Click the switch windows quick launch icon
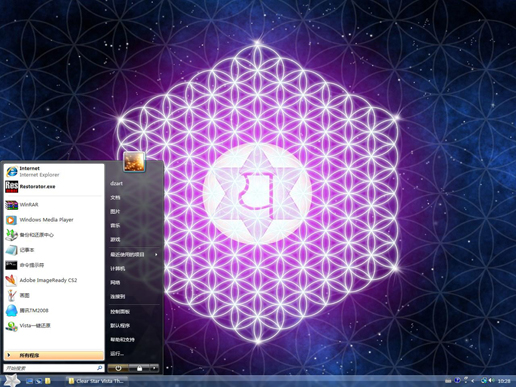Image resolution: width=516 pixels, height=387 pixels. 39,381
